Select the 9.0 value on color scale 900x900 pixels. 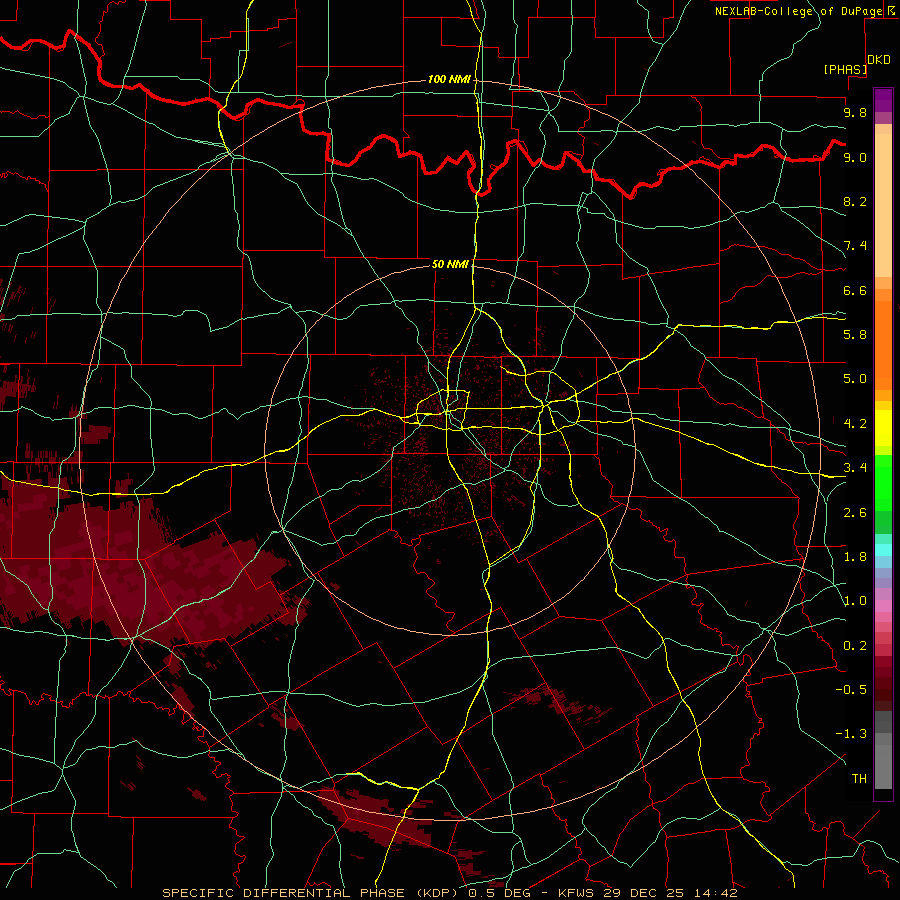(x=855, y=157)
